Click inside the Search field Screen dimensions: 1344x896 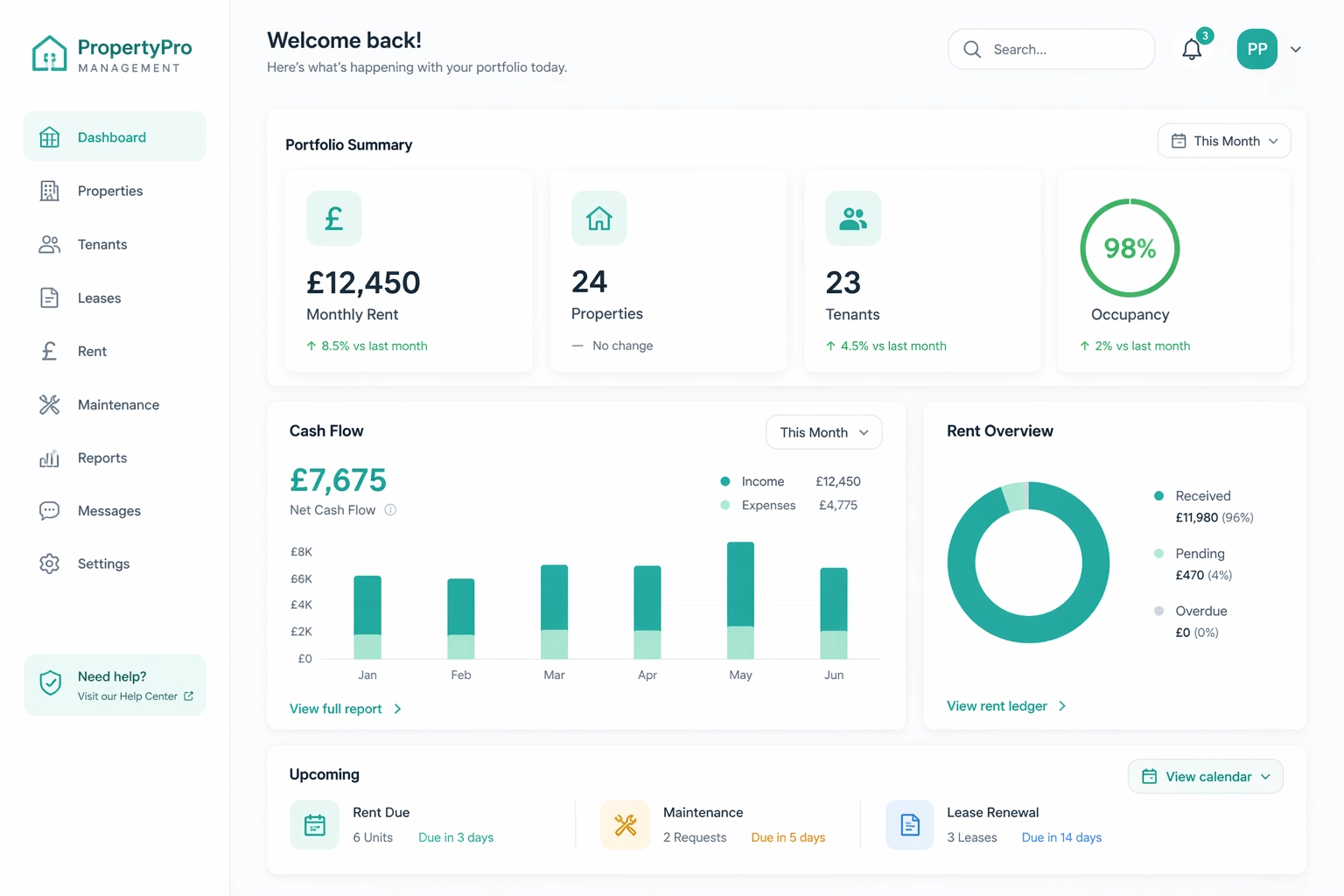click(x=1050, y=49)
